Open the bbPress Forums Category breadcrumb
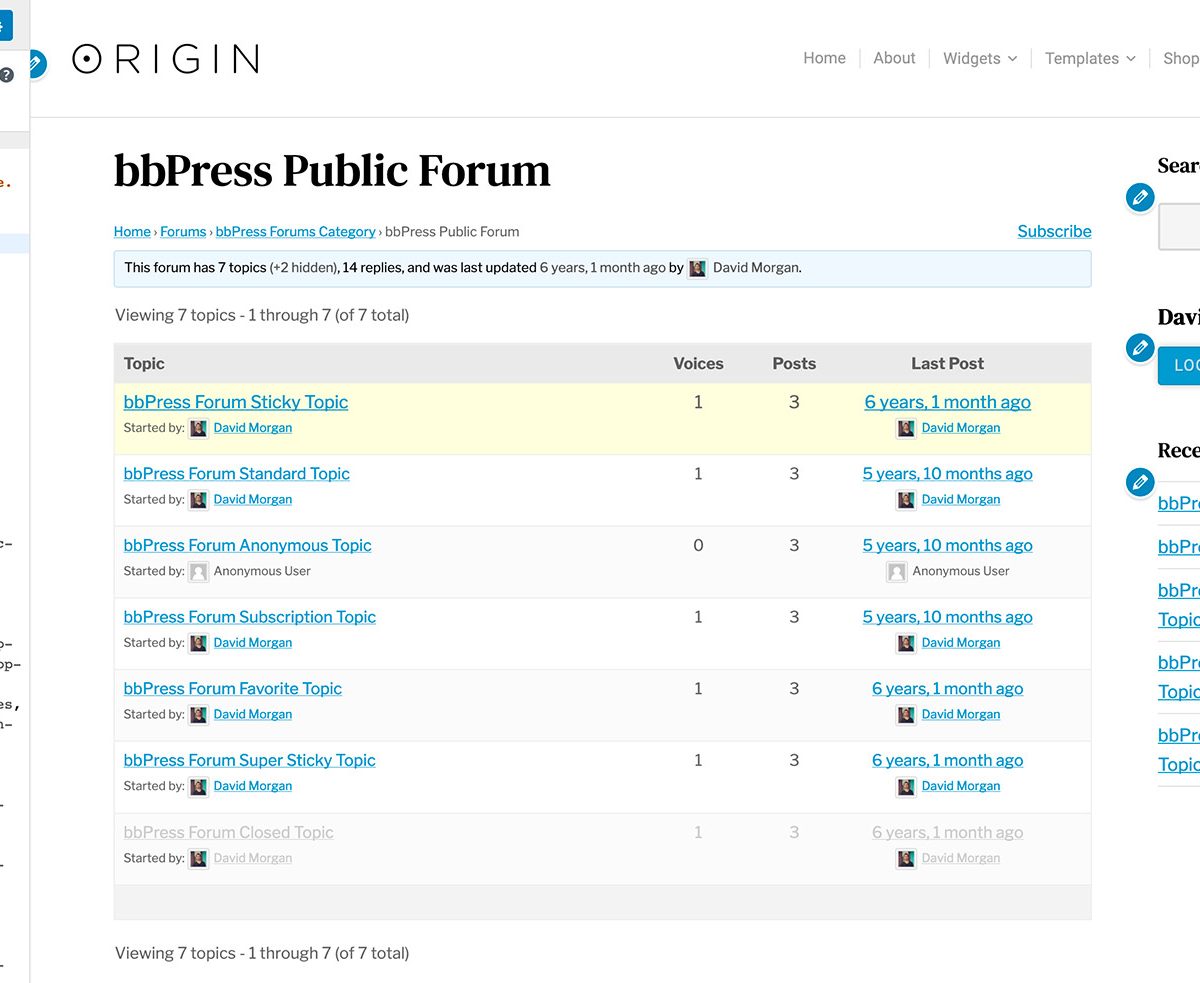 point(296,232)
